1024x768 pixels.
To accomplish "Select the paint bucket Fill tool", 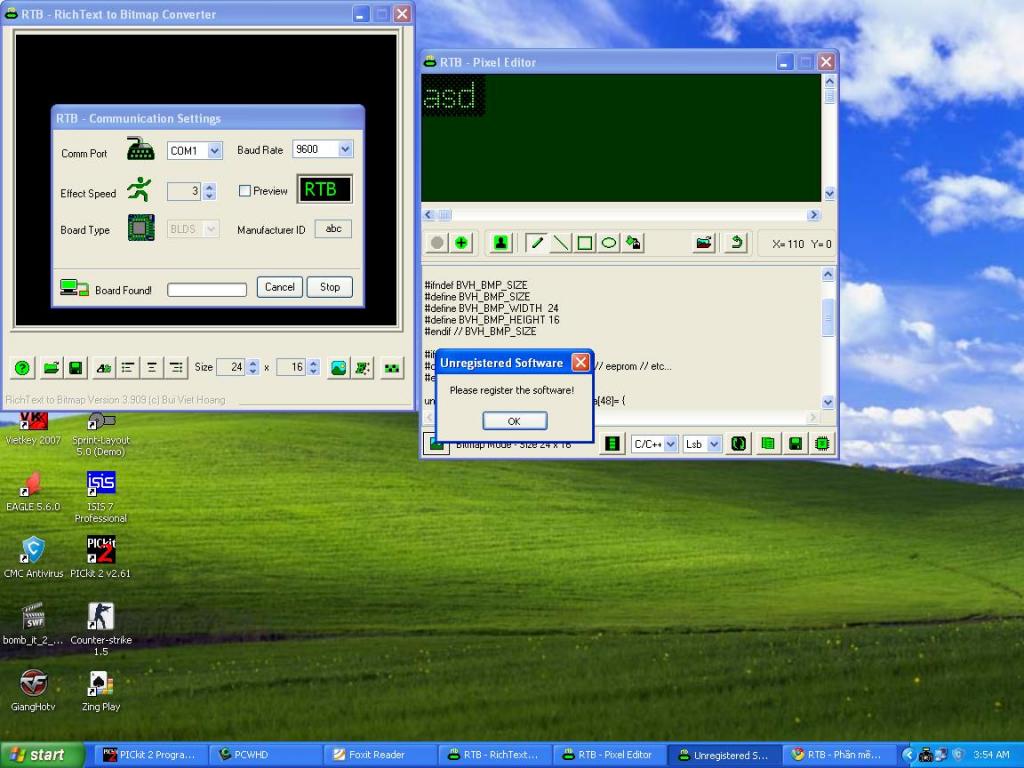I will (x=633, y=243).
